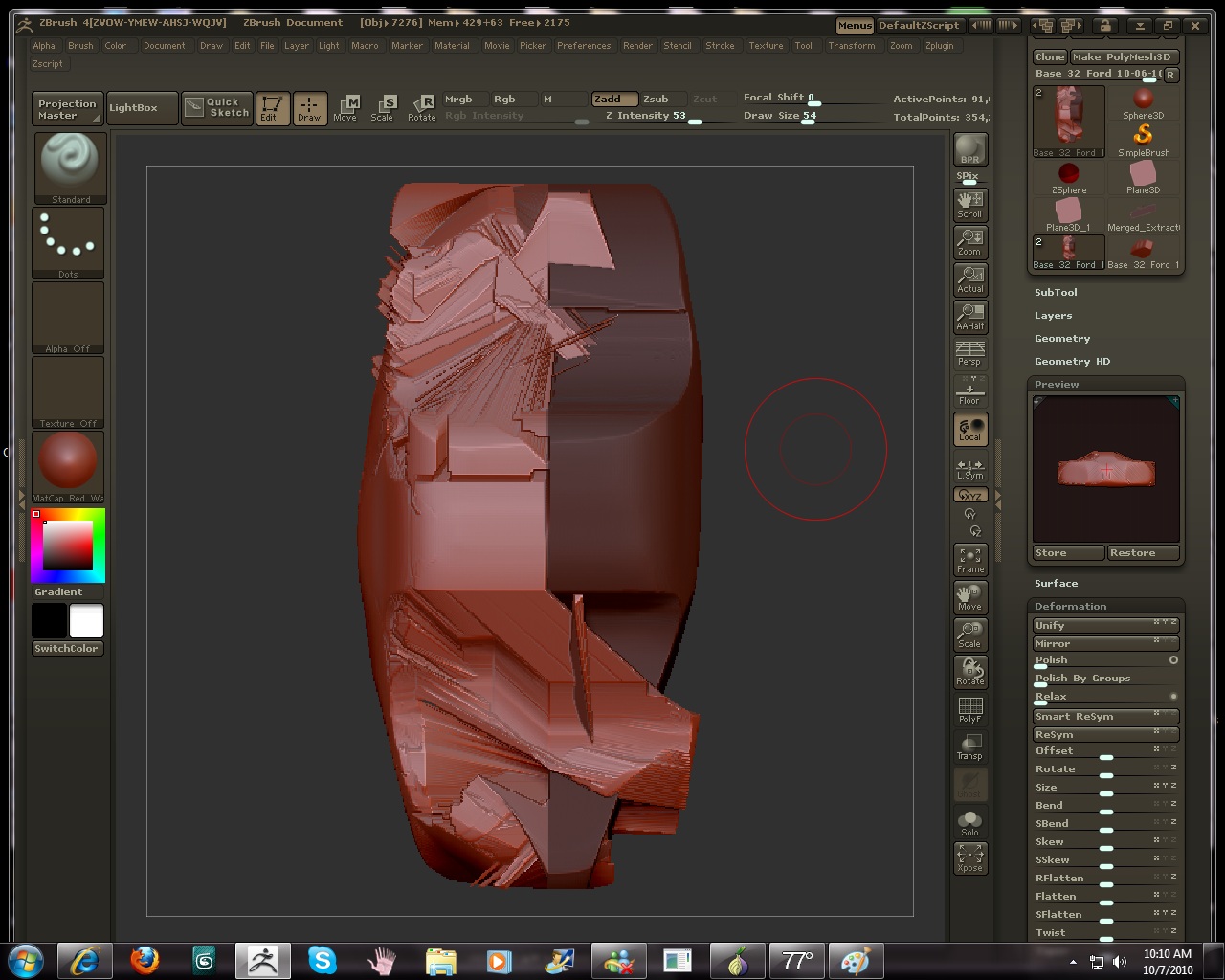Open the ZBrush icon in the Windows taskbar
1225x980 pixels.
click(x=263, y=960)
